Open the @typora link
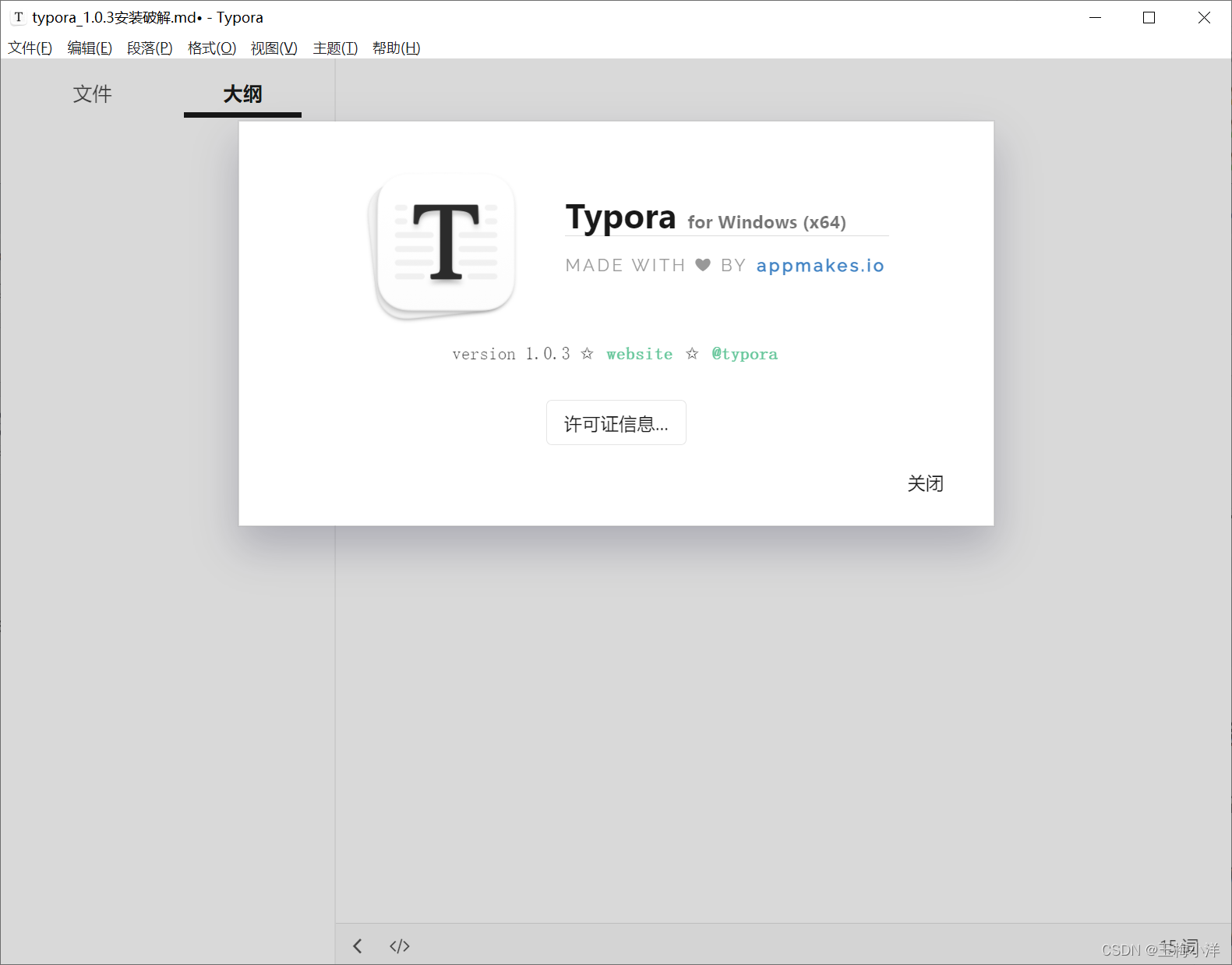This screenshot has width=1232, height=965. pyautogui.click(x=745, y=354)
